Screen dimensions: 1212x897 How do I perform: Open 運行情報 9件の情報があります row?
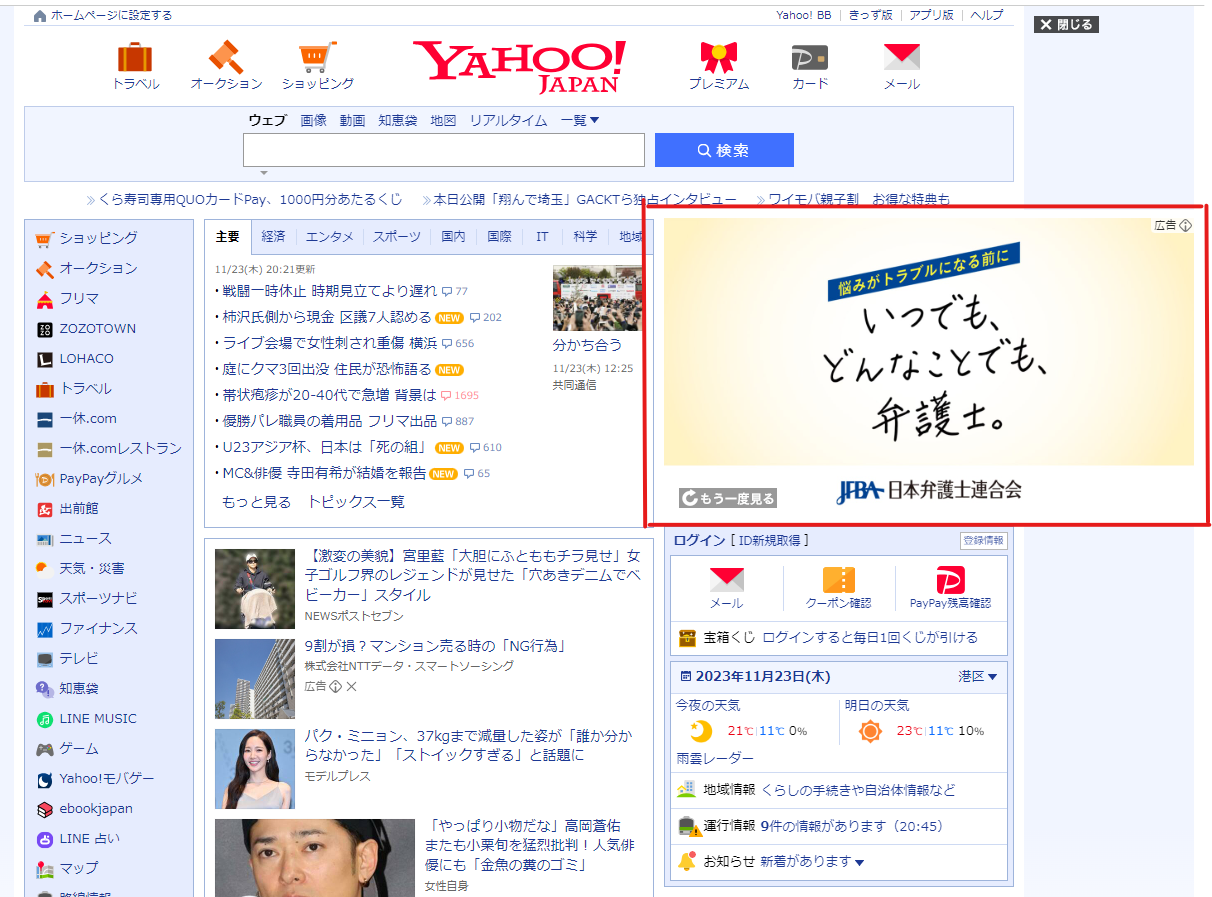pos(838,826)
